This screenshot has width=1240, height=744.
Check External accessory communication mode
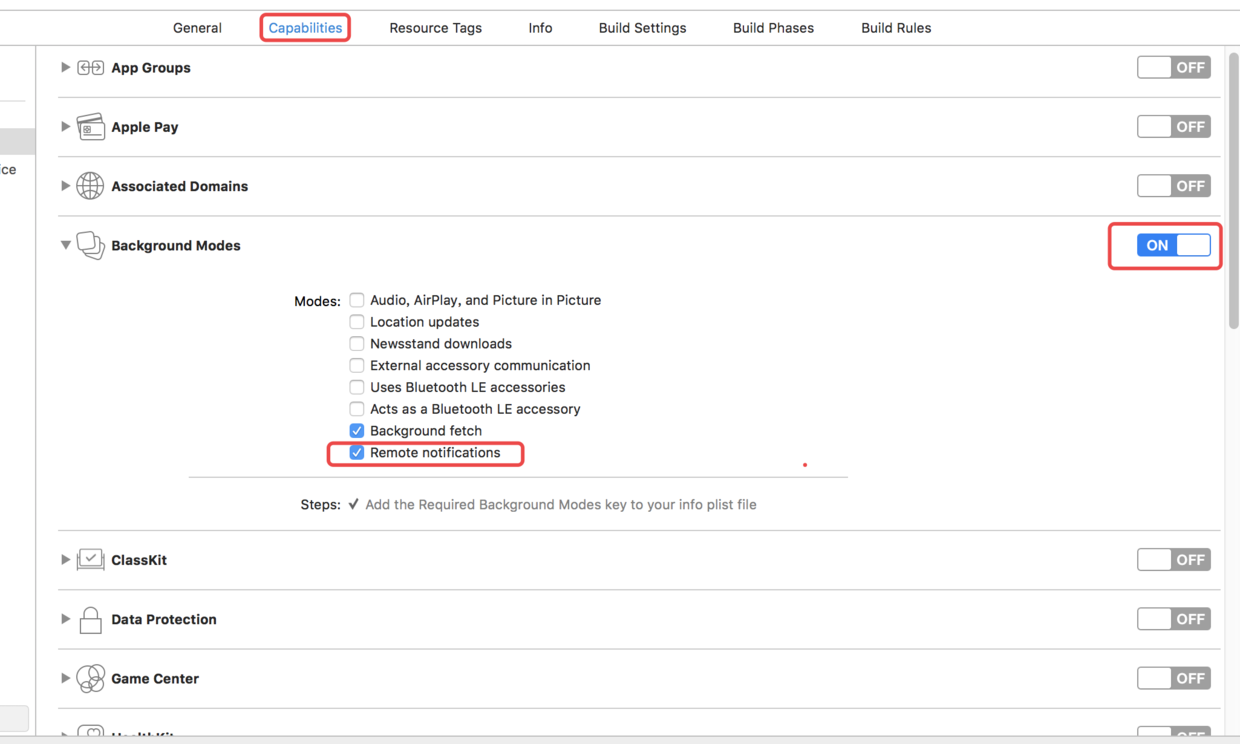[x=357, y=365]
